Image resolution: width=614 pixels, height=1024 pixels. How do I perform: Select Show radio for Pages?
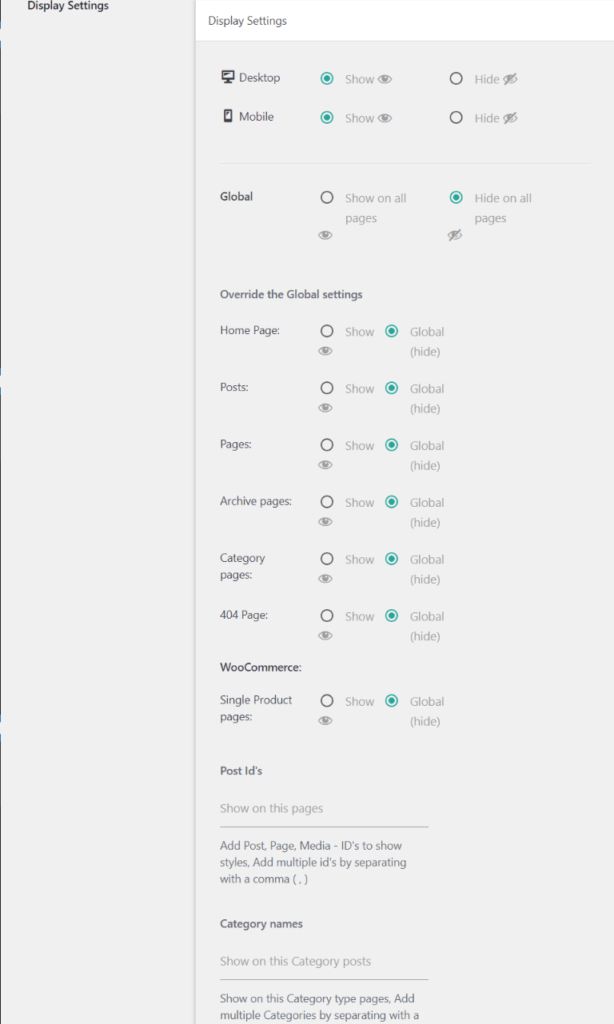(327, 446)
